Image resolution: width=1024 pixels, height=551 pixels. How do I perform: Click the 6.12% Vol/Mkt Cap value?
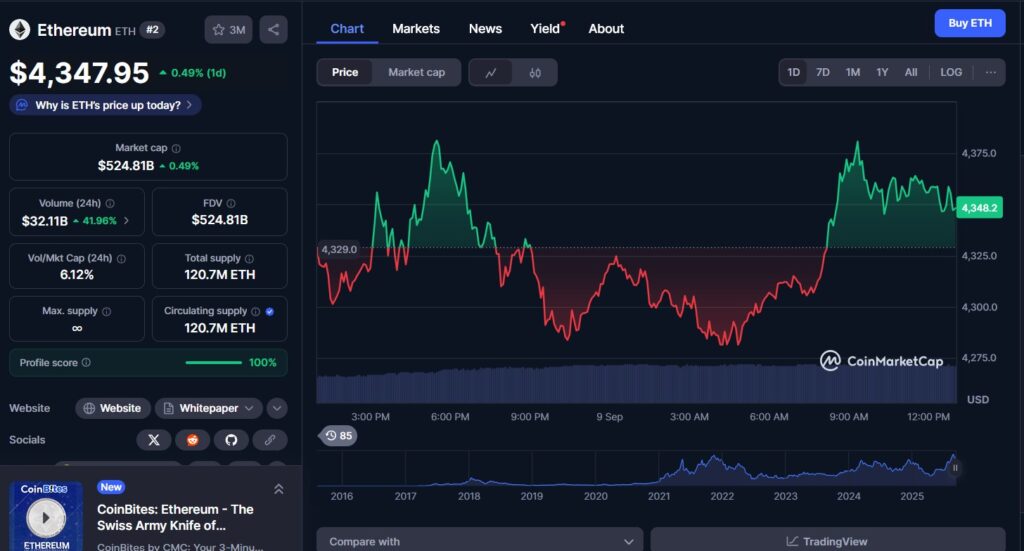(76, 275)
